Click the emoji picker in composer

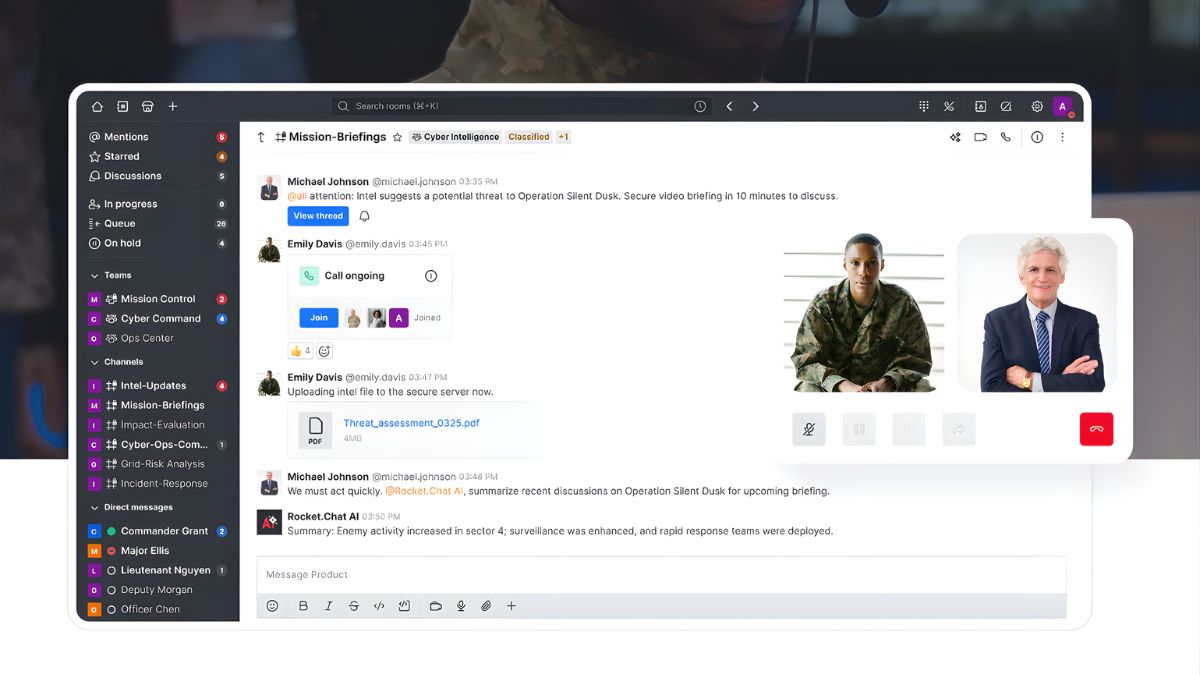coord(272,606)
